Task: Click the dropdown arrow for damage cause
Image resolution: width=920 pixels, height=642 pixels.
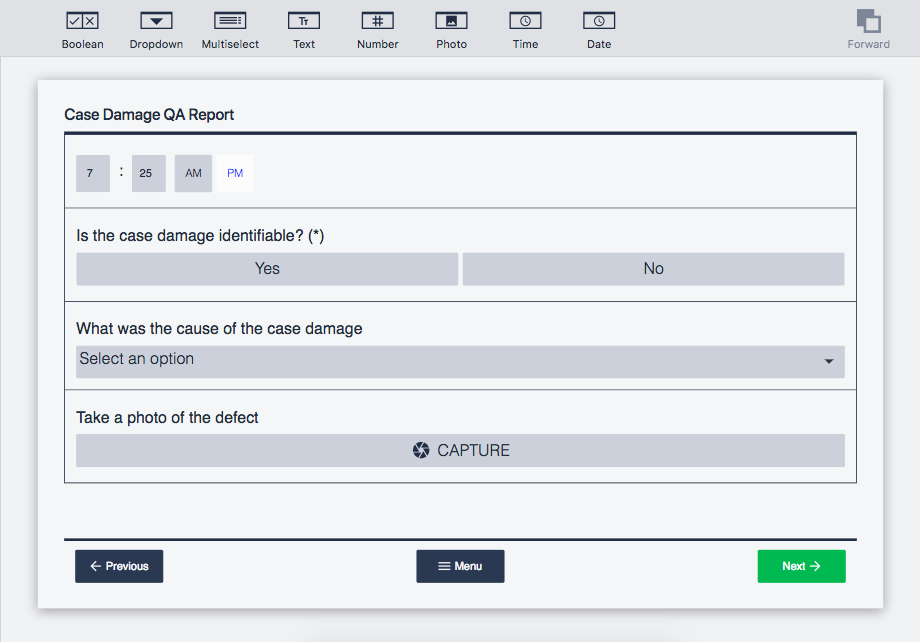Action: coord(829,361)
